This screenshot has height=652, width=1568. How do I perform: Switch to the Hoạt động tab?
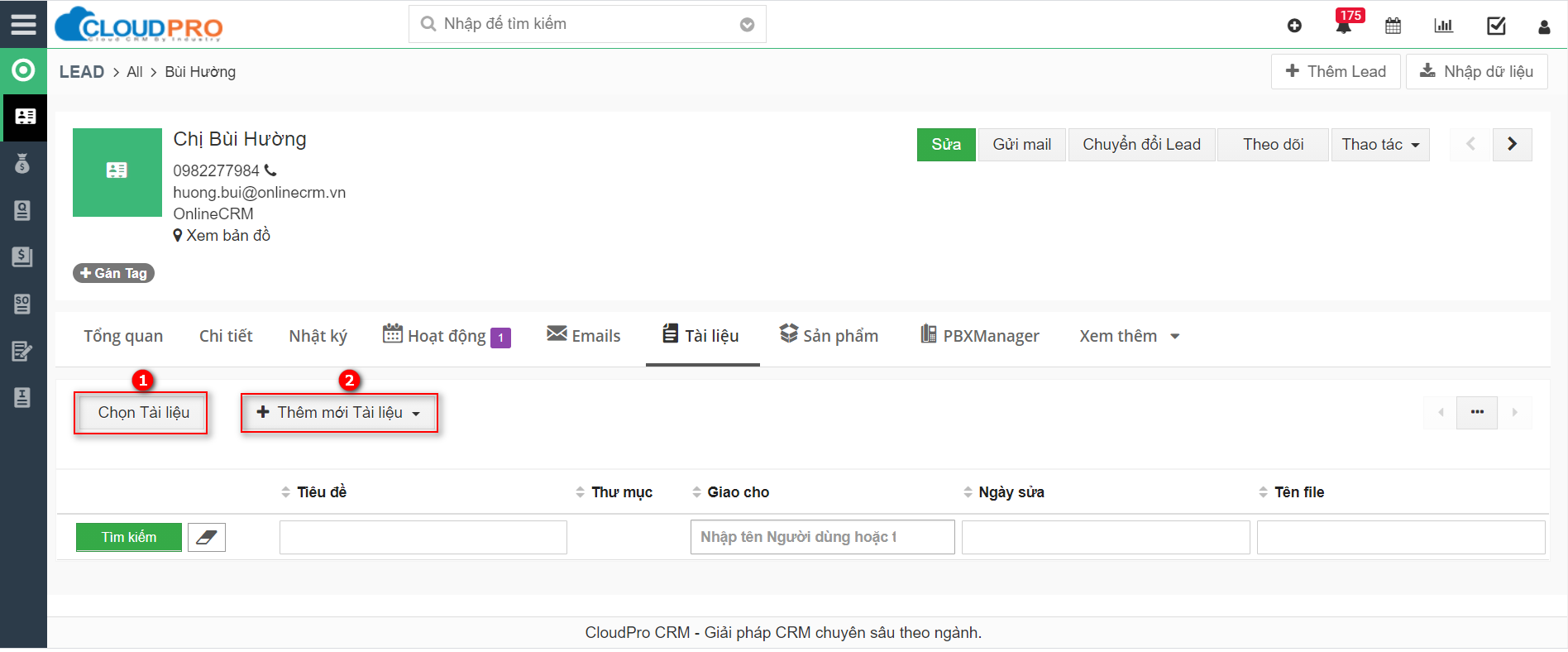coord(447,336)
